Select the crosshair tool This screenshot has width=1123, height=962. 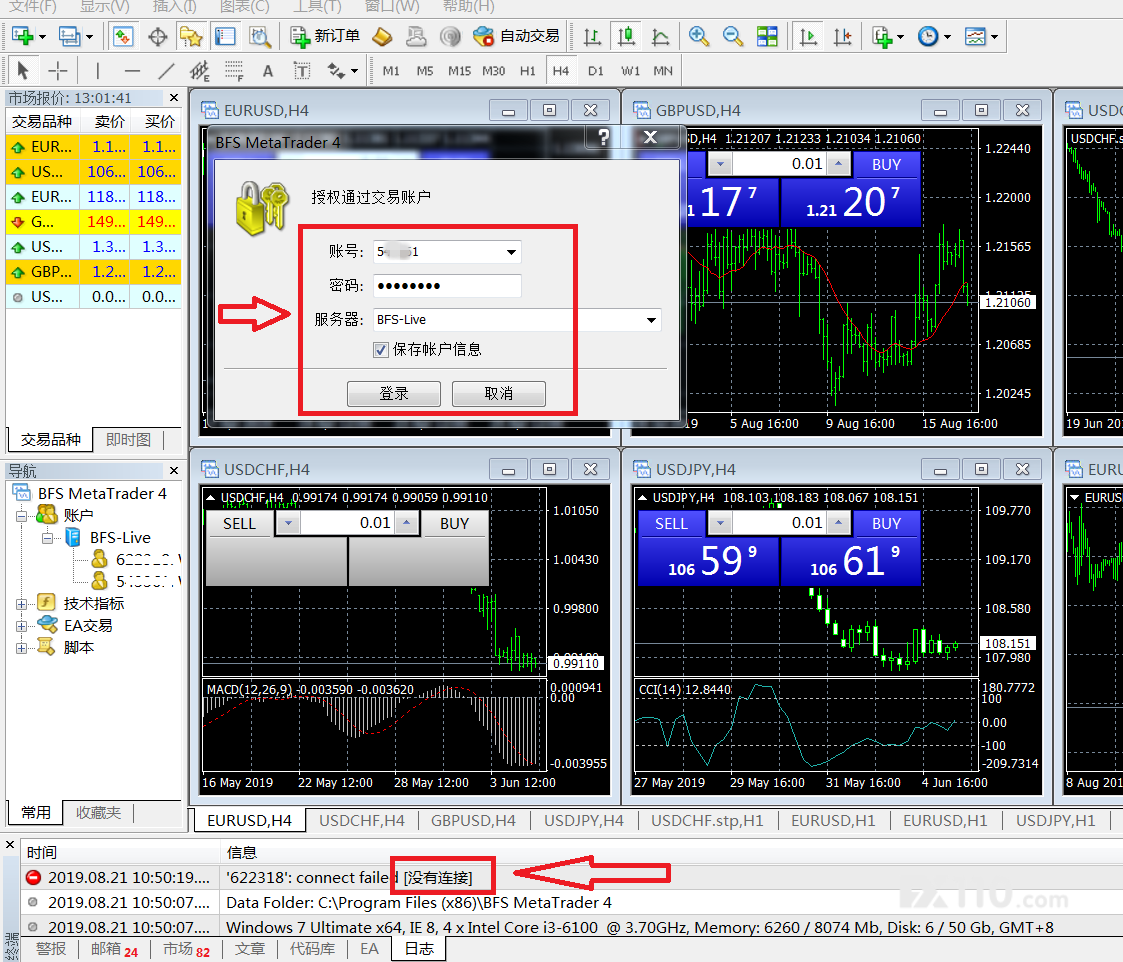coord(57,70)
